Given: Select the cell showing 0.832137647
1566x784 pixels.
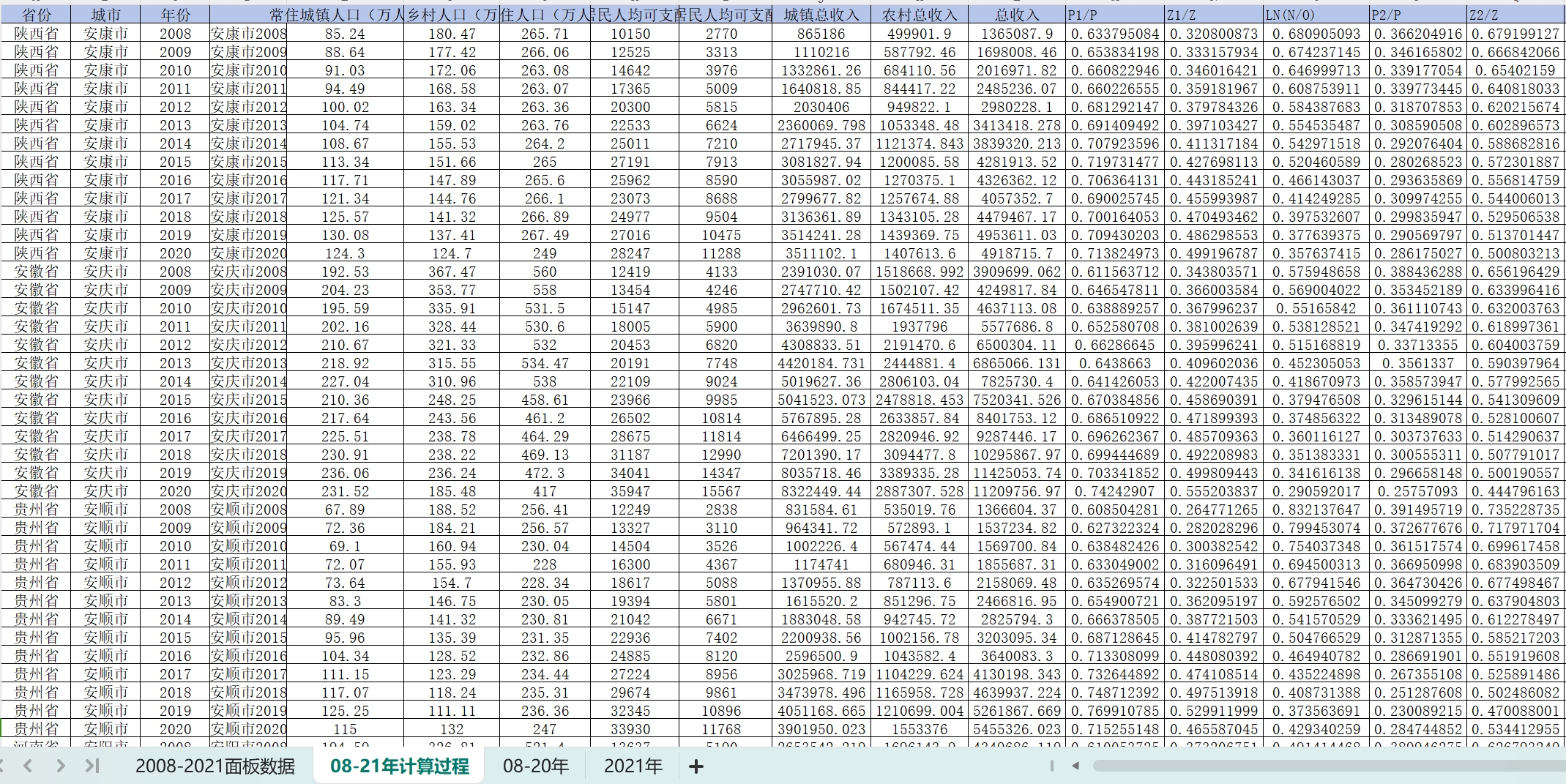Looking at the screenshot, I should pos(1316,509).
